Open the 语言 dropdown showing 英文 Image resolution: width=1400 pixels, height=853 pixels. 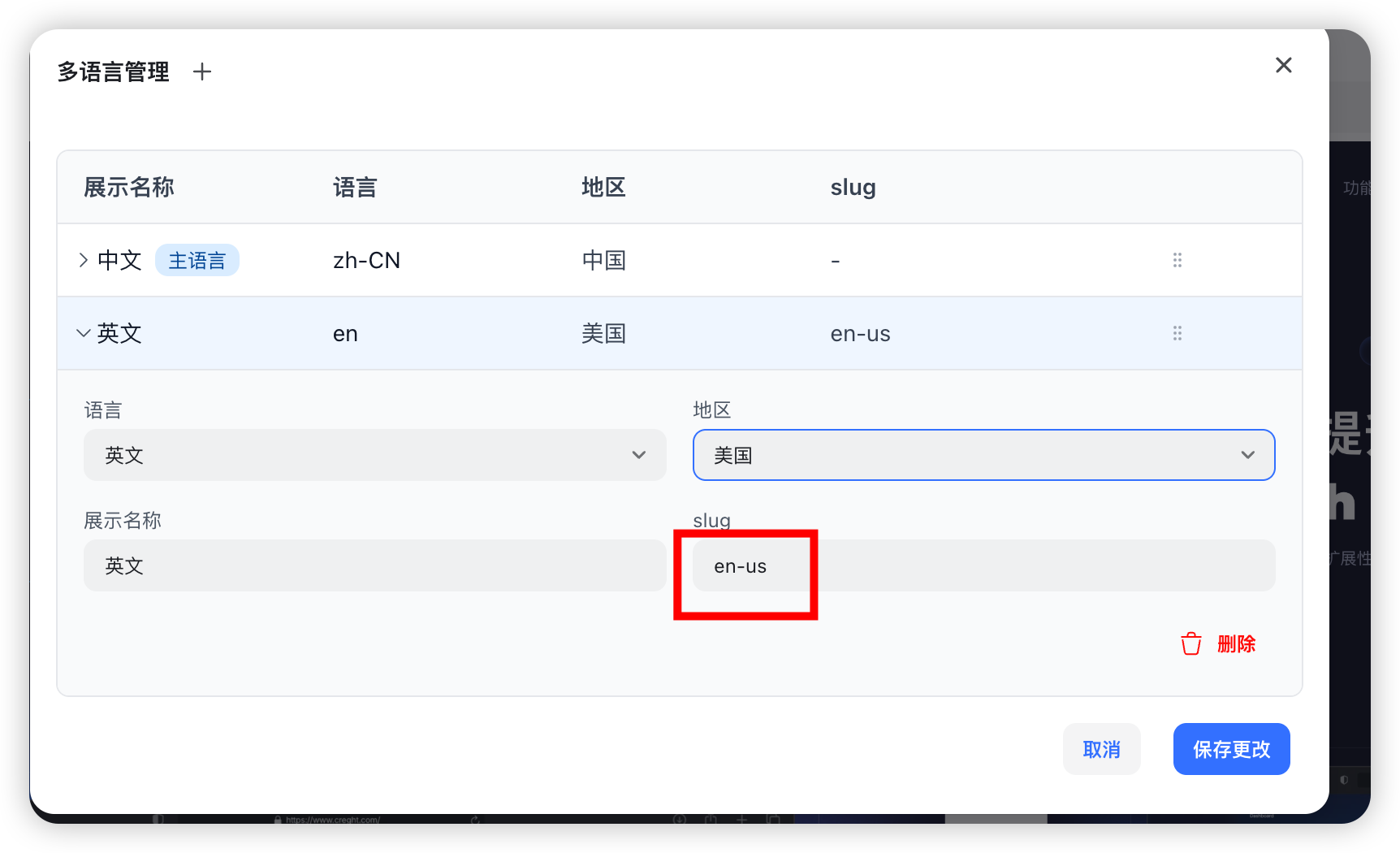[374, 455]
